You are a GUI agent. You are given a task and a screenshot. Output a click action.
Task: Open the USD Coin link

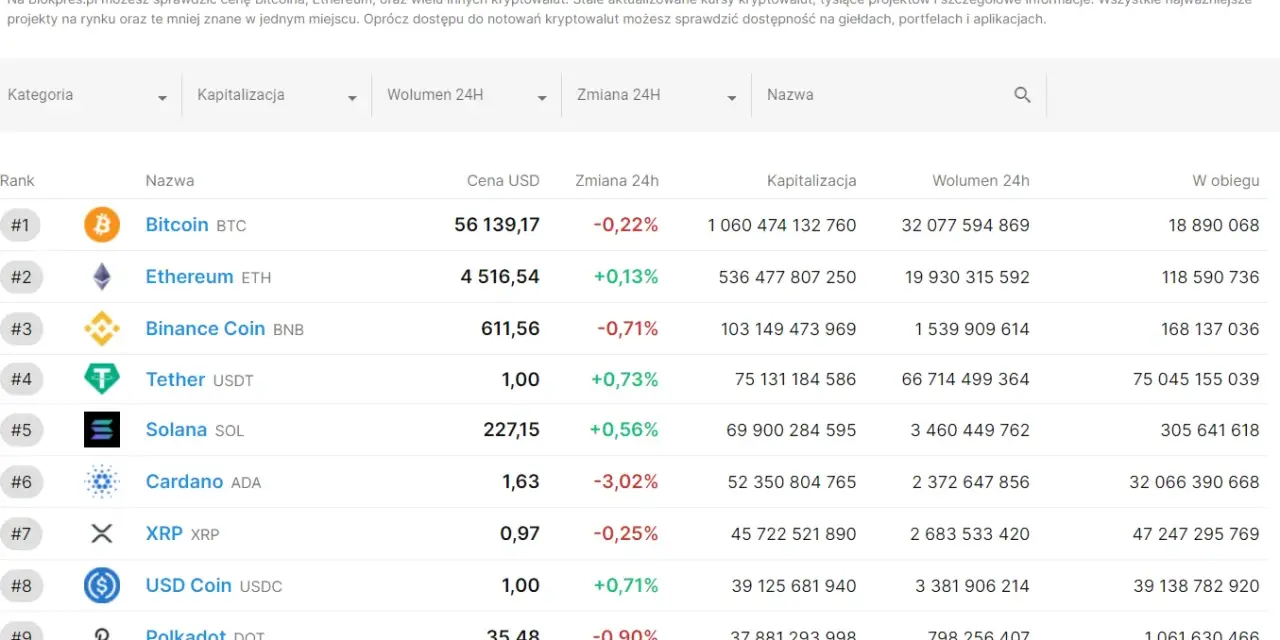click(x=188, y=585)
